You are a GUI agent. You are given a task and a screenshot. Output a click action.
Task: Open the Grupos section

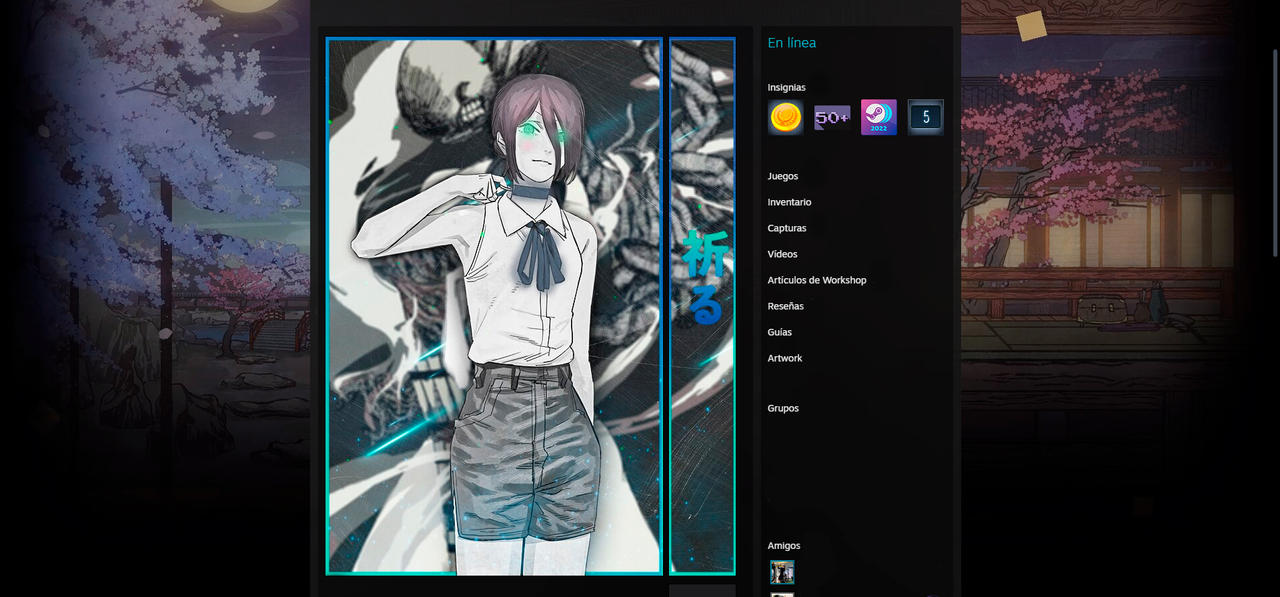click(x=783, y=408)
